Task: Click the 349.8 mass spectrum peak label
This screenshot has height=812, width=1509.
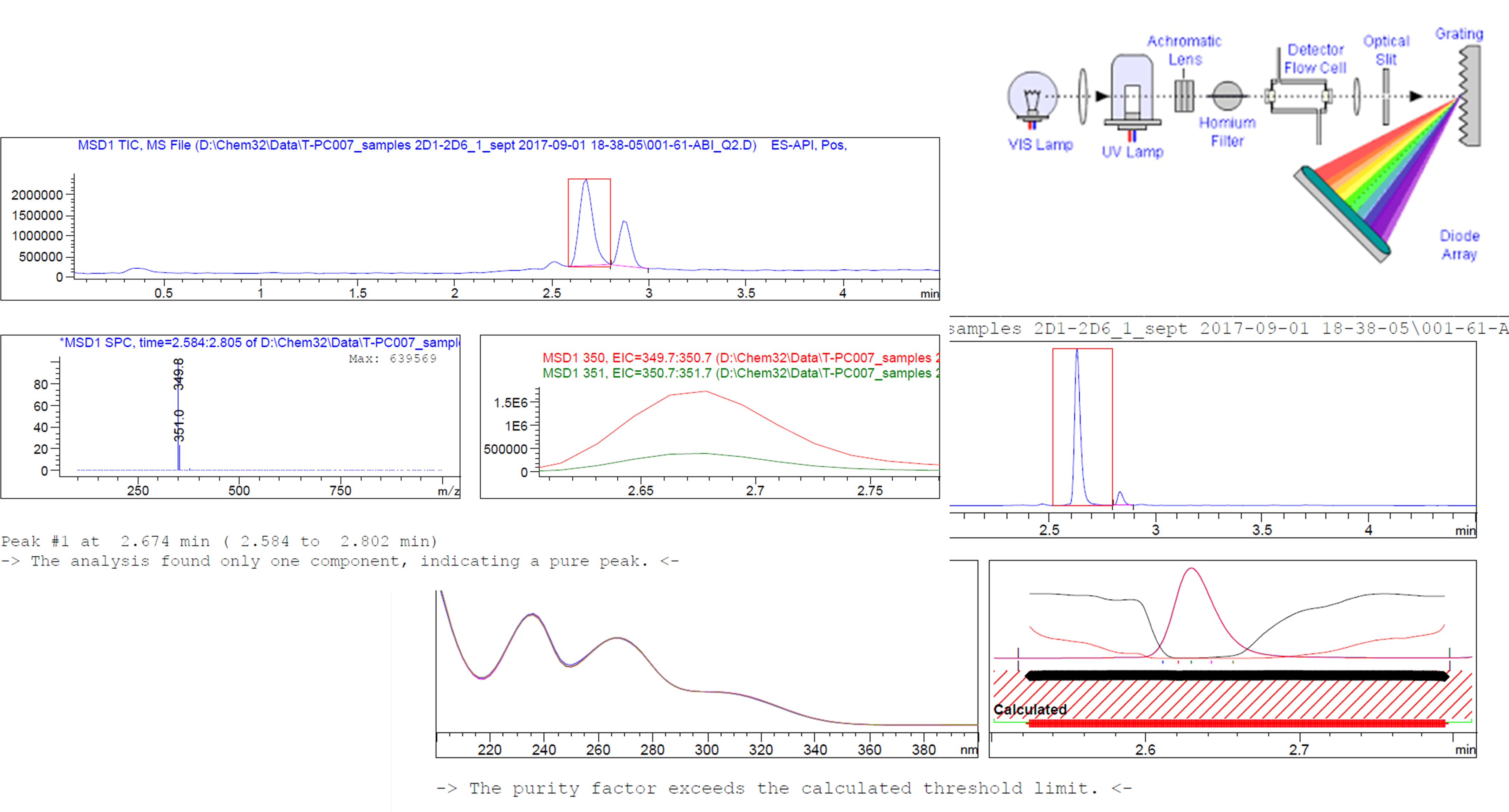Action: pyautogui.click(x=179, y=373)
